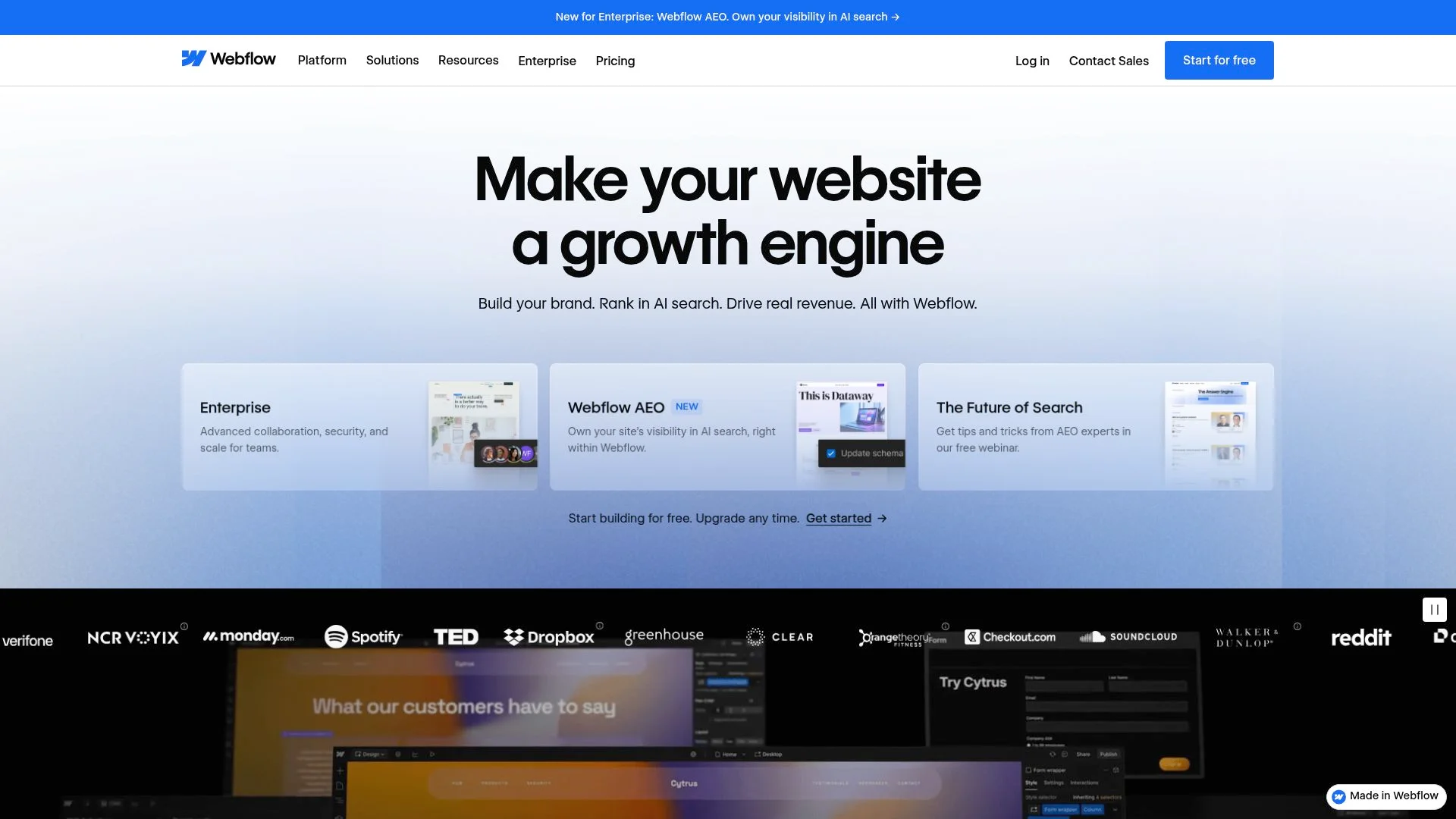The image size is (1456, 819).
Task: Open the Enterprise feature card
Action: (x=359, y=427)
